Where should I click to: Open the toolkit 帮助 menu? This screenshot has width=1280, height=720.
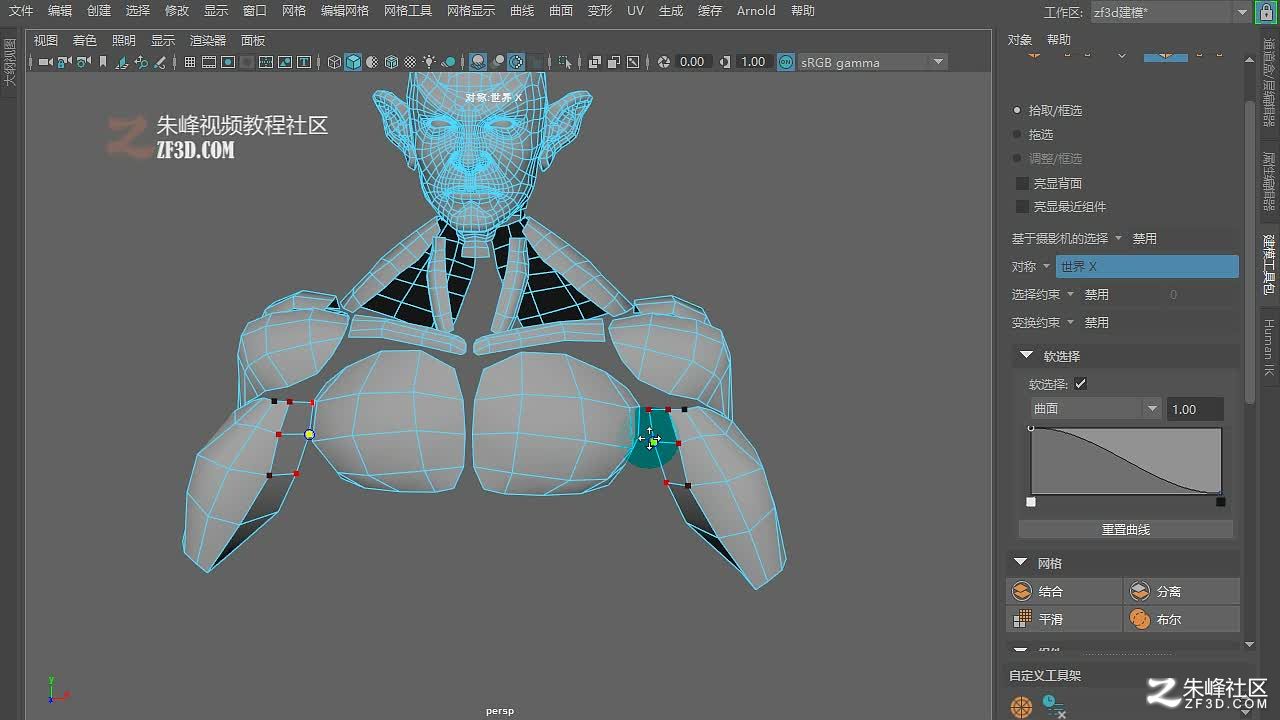click(1058, 40)
